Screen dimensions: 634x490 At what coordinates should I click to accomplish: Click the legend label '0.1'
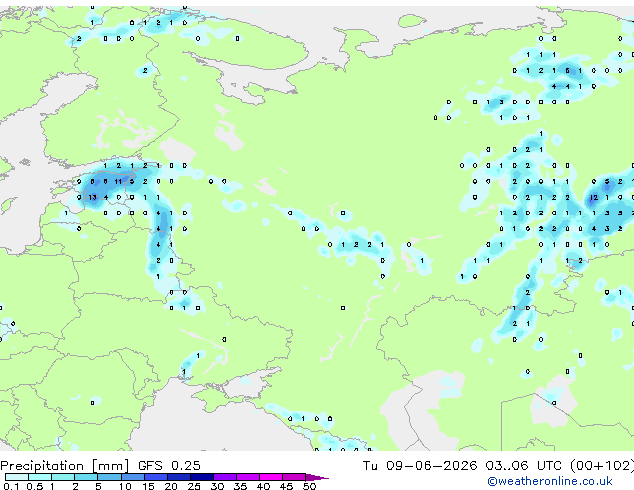[x=11, y=486]
